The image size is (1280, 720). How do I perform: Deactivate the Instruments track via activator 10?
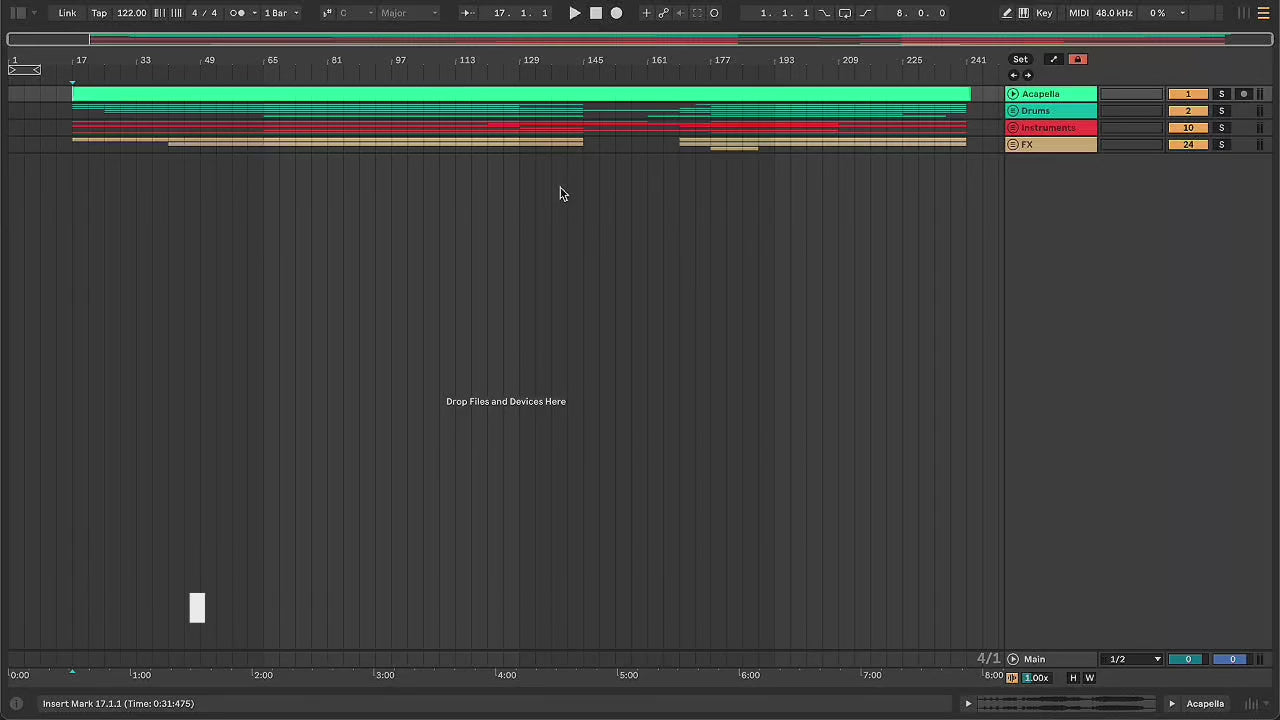1187,128
